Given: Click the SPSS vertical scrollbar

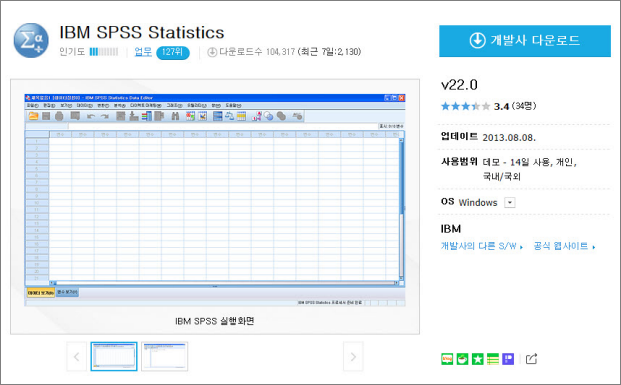Looking at the screenshot, I should coord(401,209).
